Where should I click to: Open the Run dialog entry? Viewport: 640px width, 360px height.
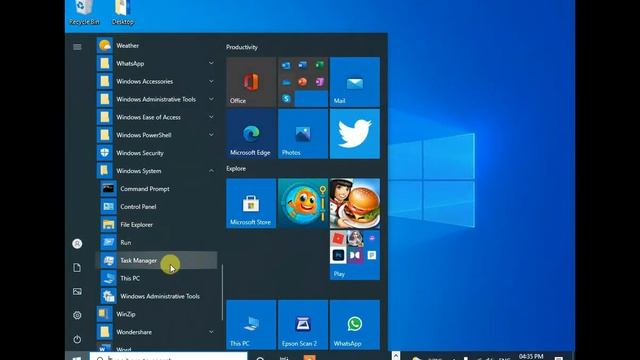click(157, 242)
